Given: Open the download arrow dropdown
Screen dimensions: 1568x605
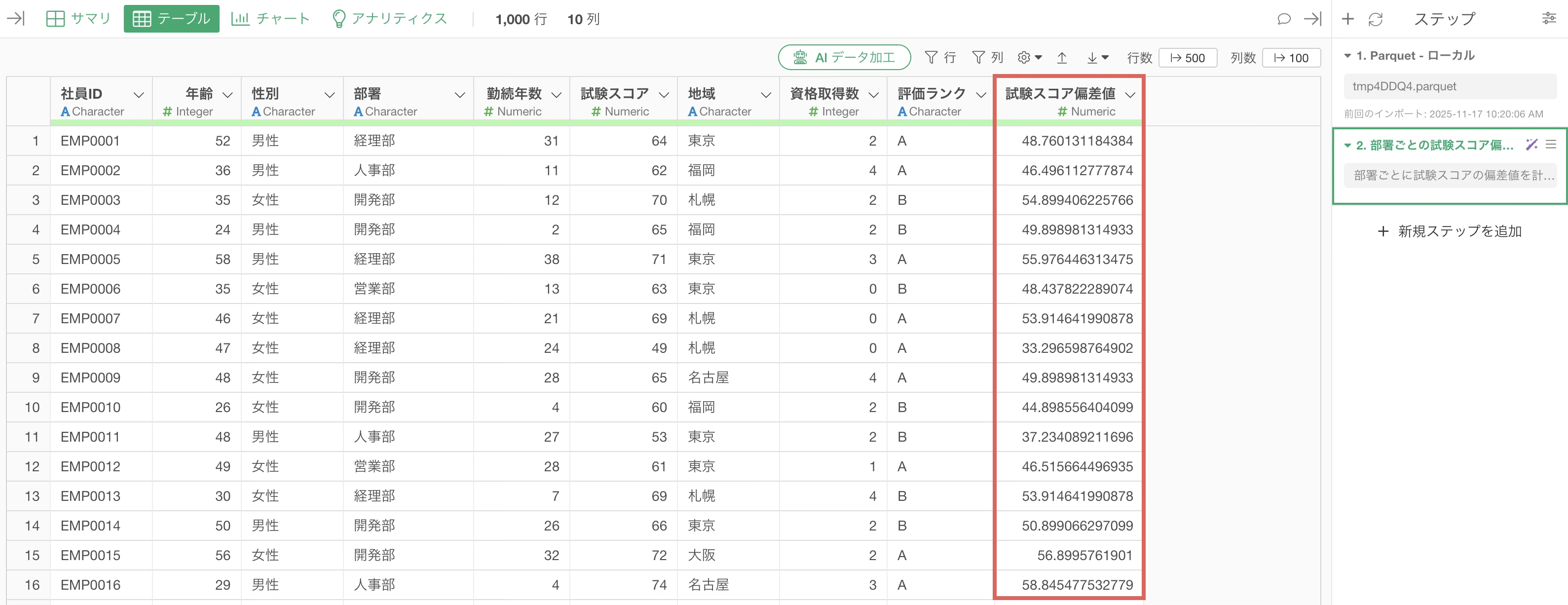Looking at the screenshot, I should coord(1097,58).
